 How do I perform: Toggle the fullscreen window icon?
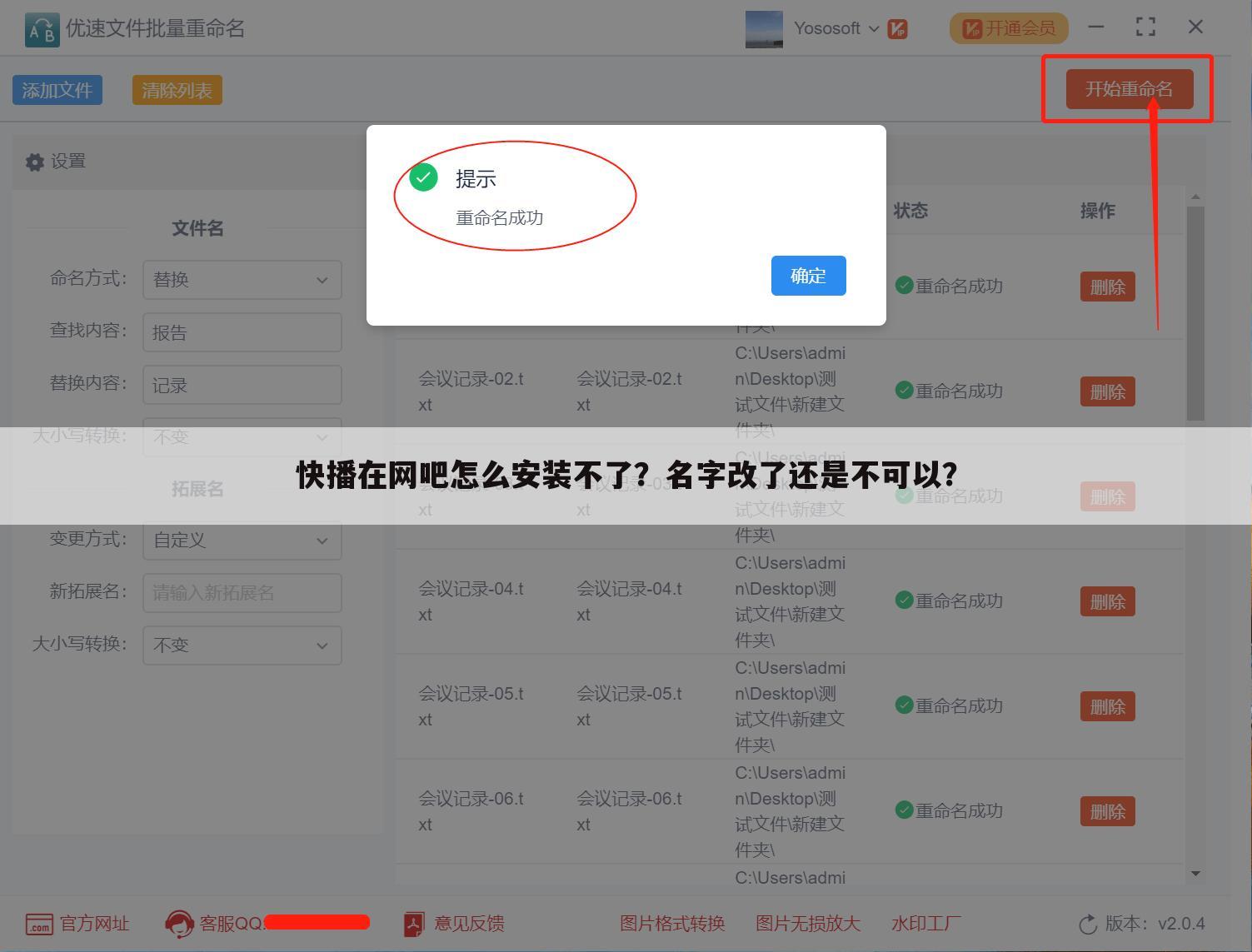(x=1145, y=27)
